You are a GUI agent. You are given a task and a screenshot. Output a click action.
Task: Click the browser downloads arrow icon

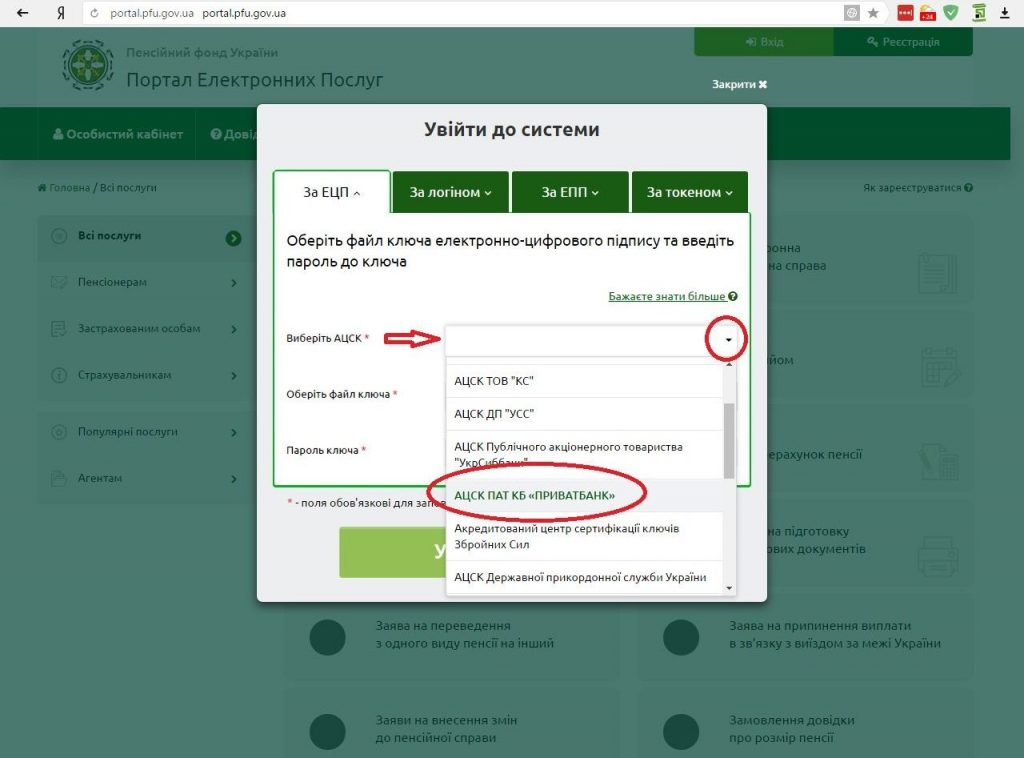pyautogui.click(x=1006, y=13)
